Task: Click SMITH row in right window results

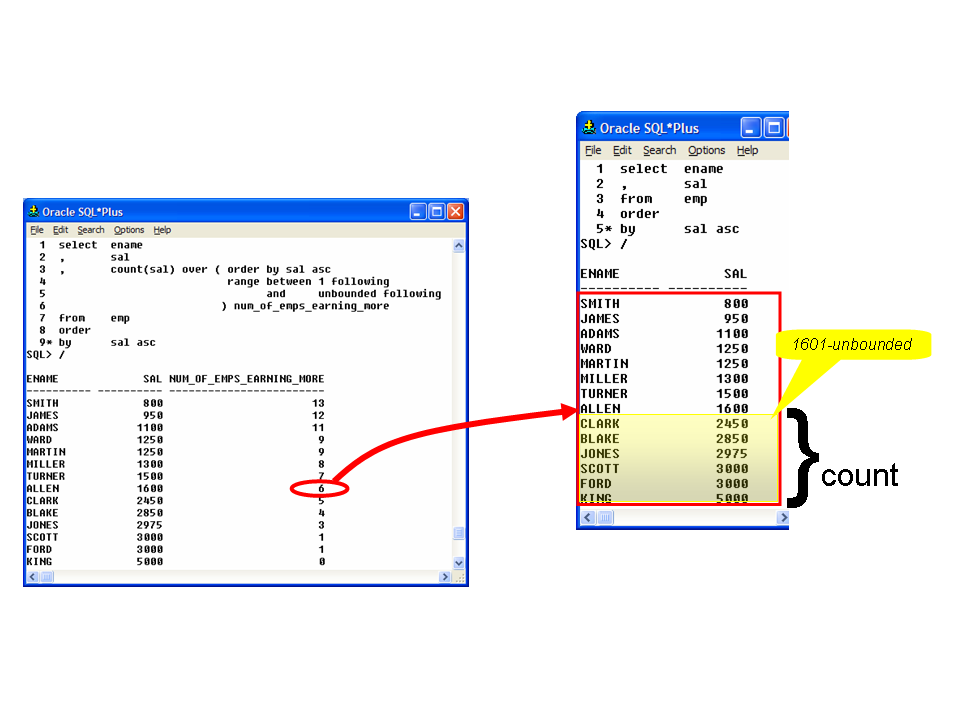Action: click(x=664, y=304)
